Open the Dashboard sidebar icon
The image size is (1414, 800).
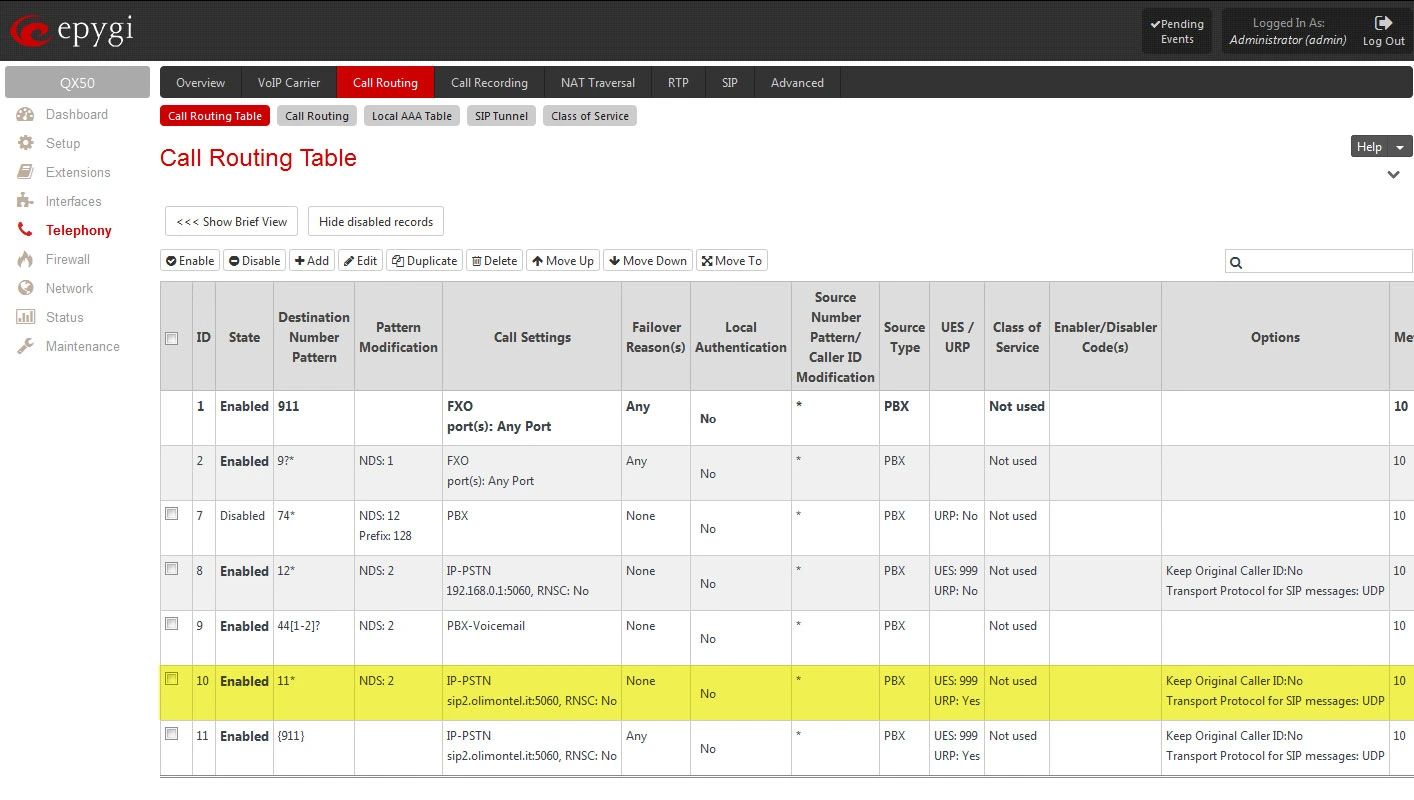tap(26, 114)
